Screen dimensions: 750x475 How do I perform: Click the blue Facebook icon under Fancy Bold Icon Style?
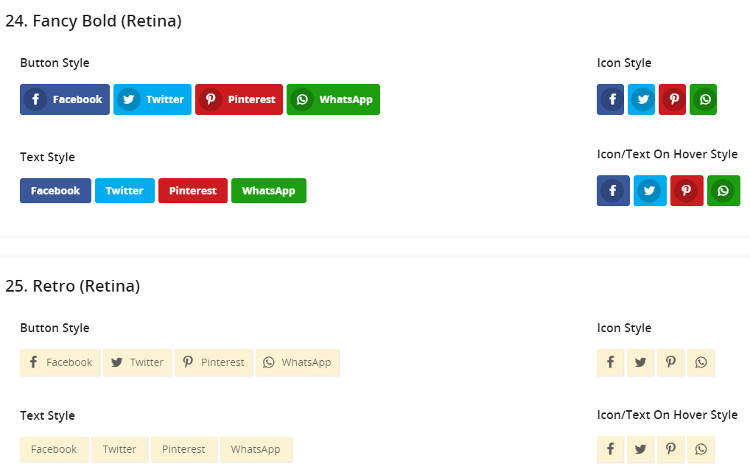610,99
